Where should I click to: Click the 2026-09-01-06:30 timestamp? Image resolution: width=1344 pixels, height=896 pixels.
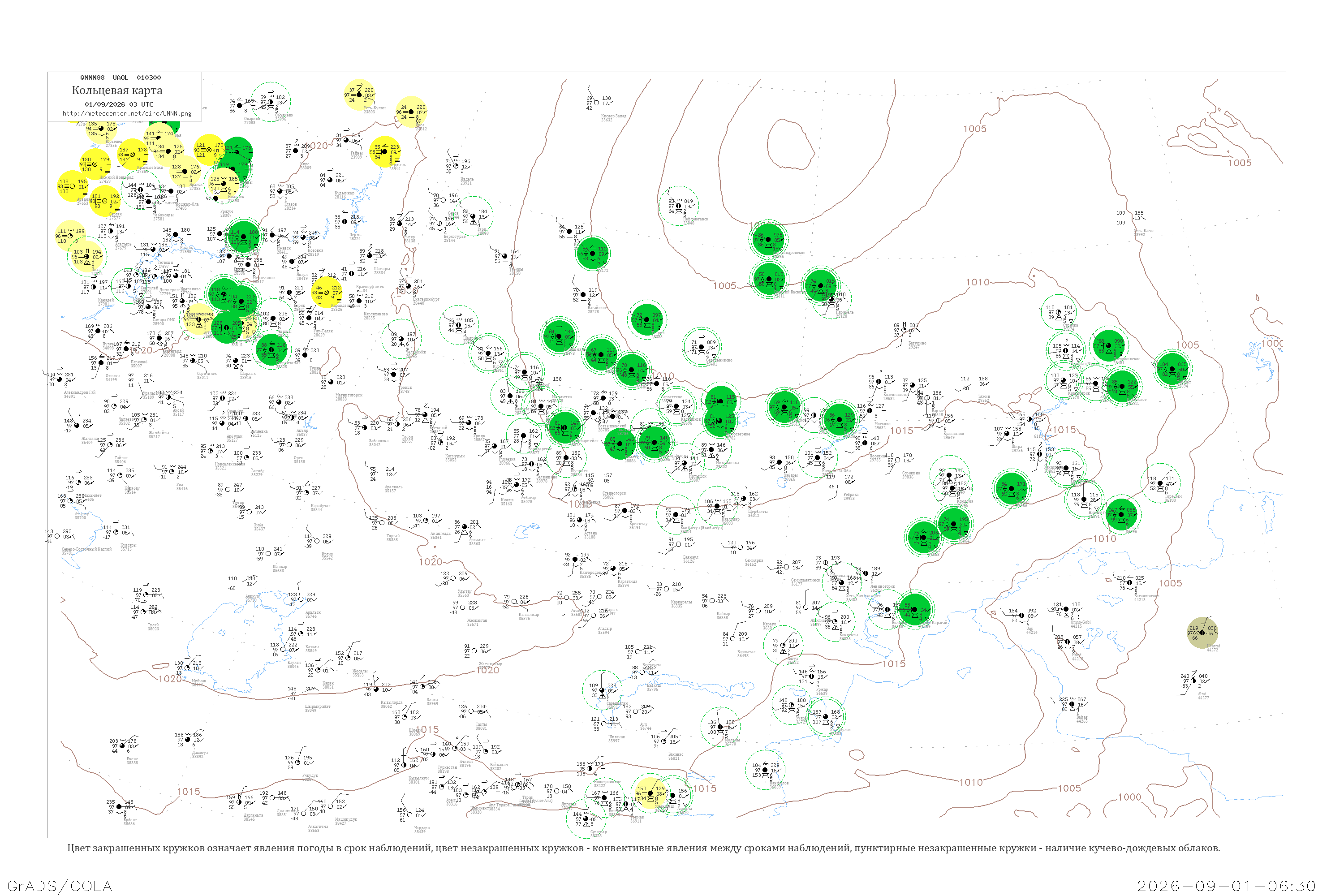[x=1226, y=886]
